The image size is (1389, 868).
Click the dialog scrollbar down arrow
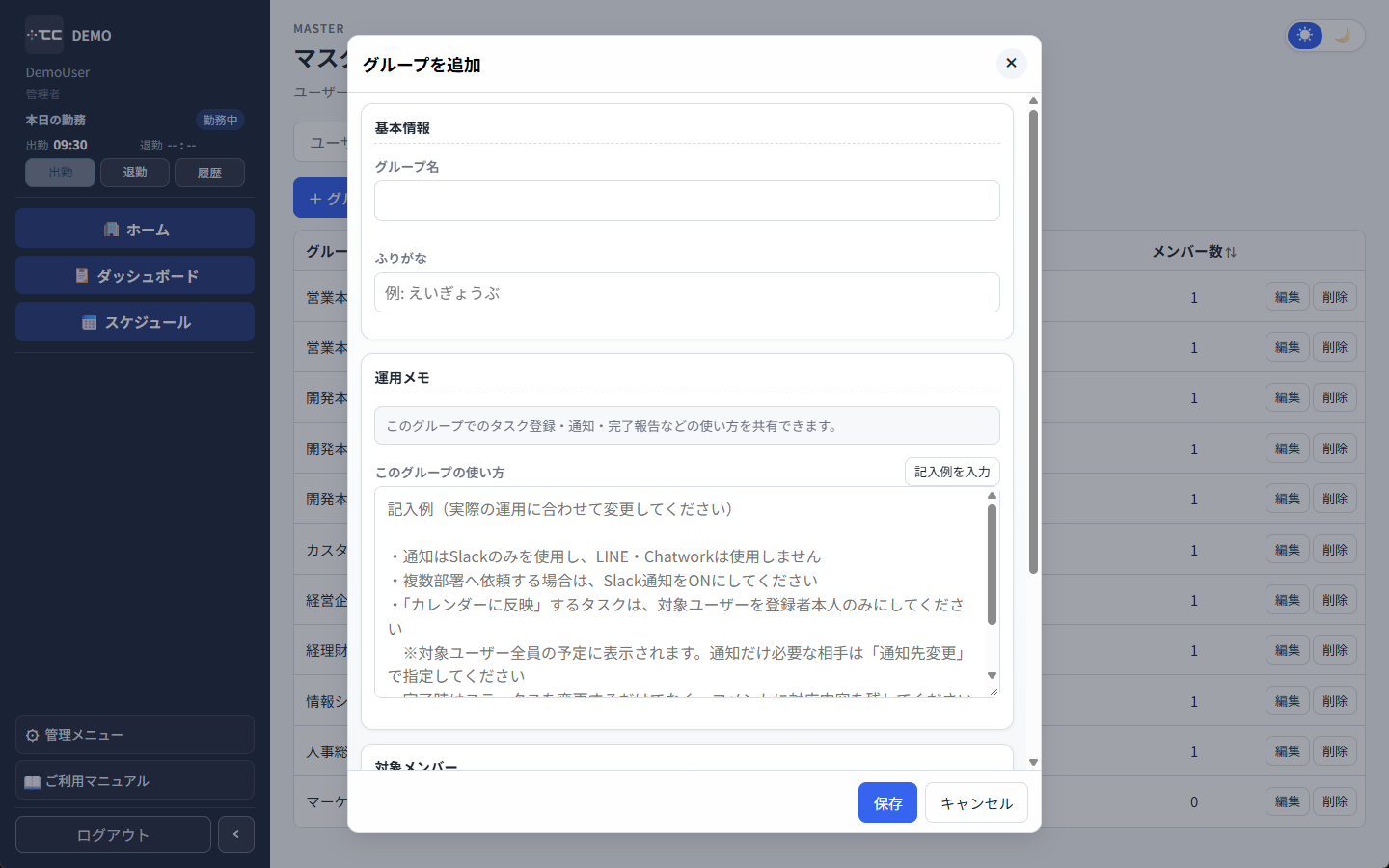coord(1033,762)
